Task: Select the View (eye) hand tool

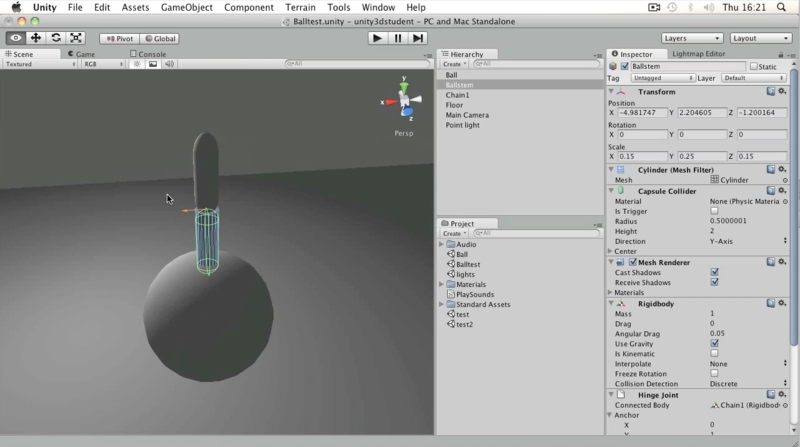Action: click(x=16, y=38)
